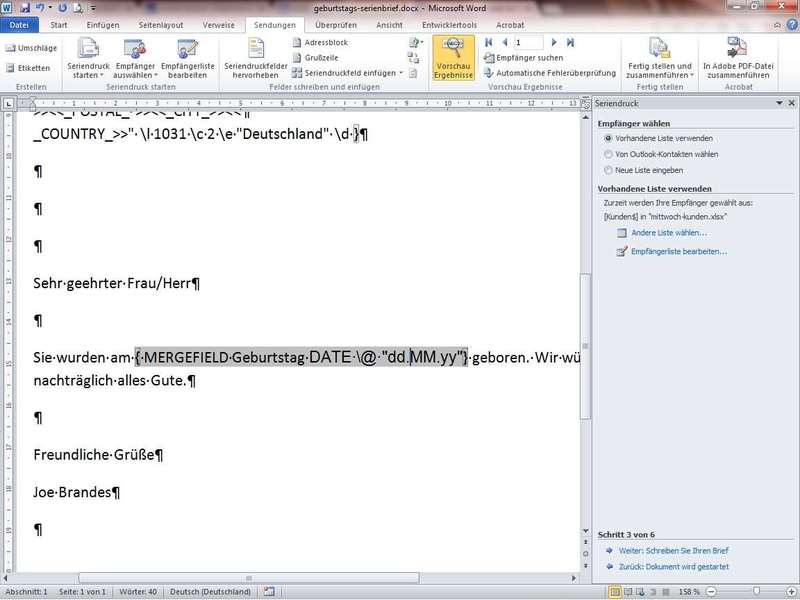This screenshot has height=600, width=800.
Task: Switch to the Einfügen tab
Action: coord(103,24)
